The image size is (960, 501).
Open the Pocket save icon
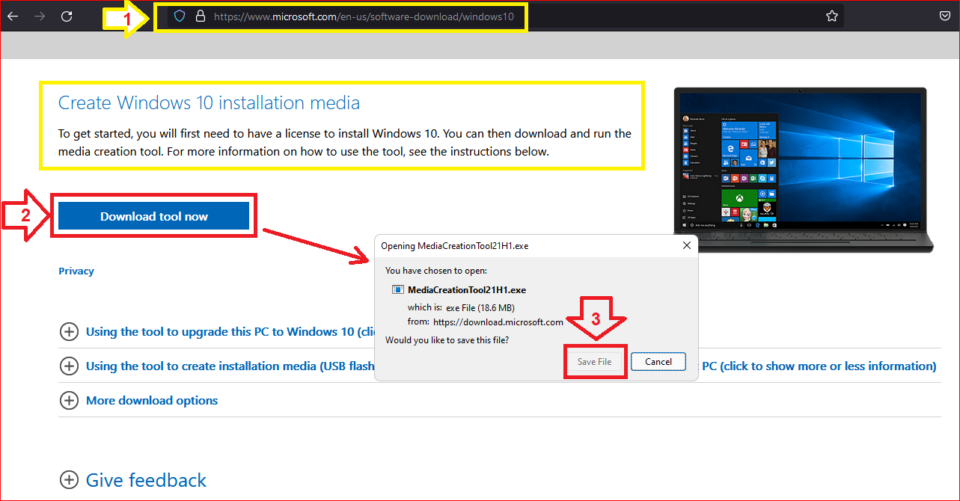945,17
